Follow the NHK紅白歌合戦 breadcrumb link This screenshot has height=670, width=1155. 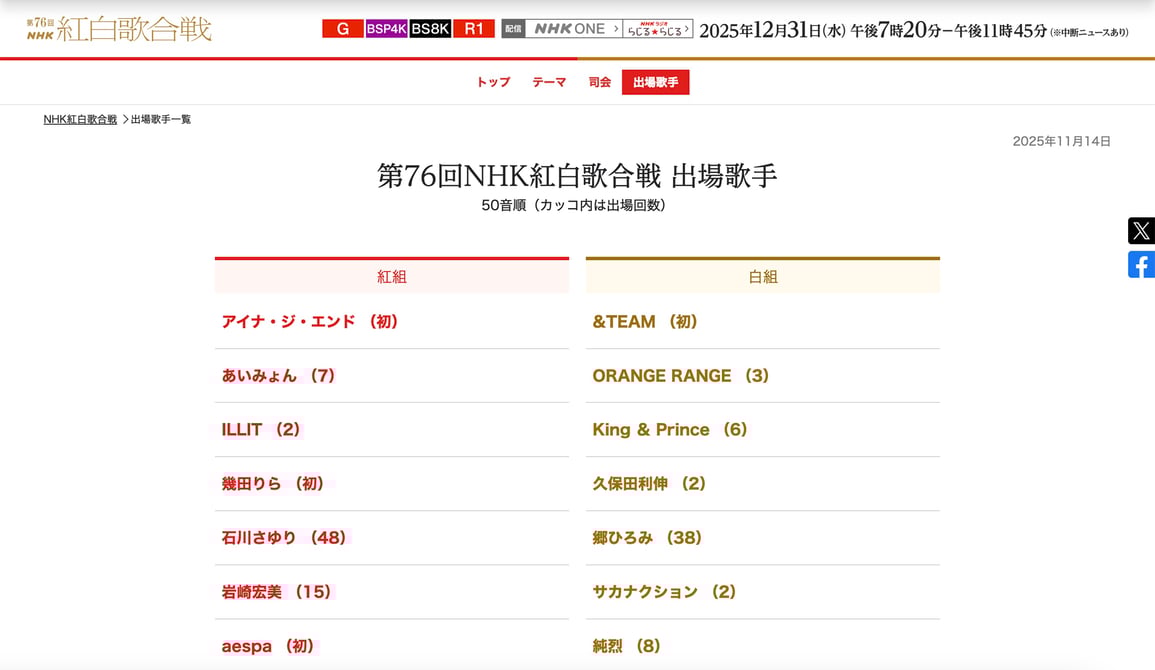80,118
